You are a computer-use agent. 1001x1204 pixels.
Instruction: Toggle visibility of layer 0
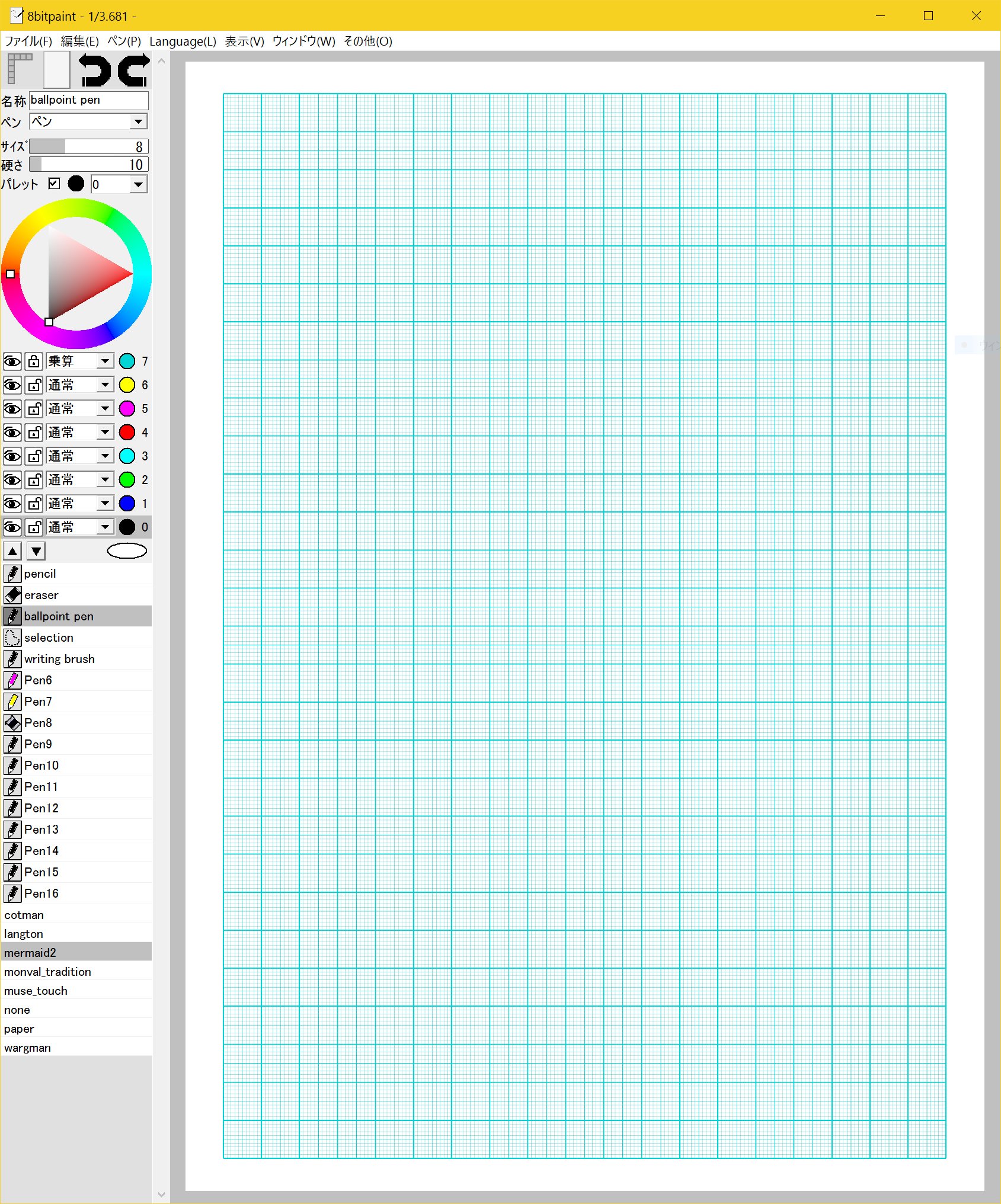(x=12, y=527)
